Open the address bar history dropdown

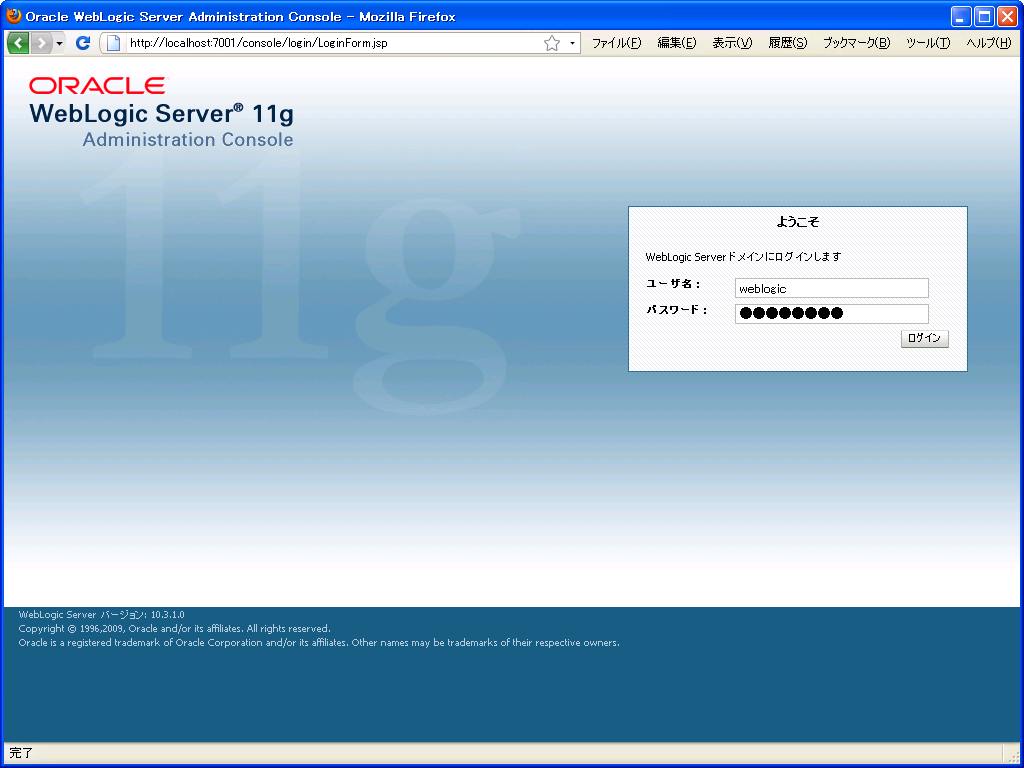[572, 43]
